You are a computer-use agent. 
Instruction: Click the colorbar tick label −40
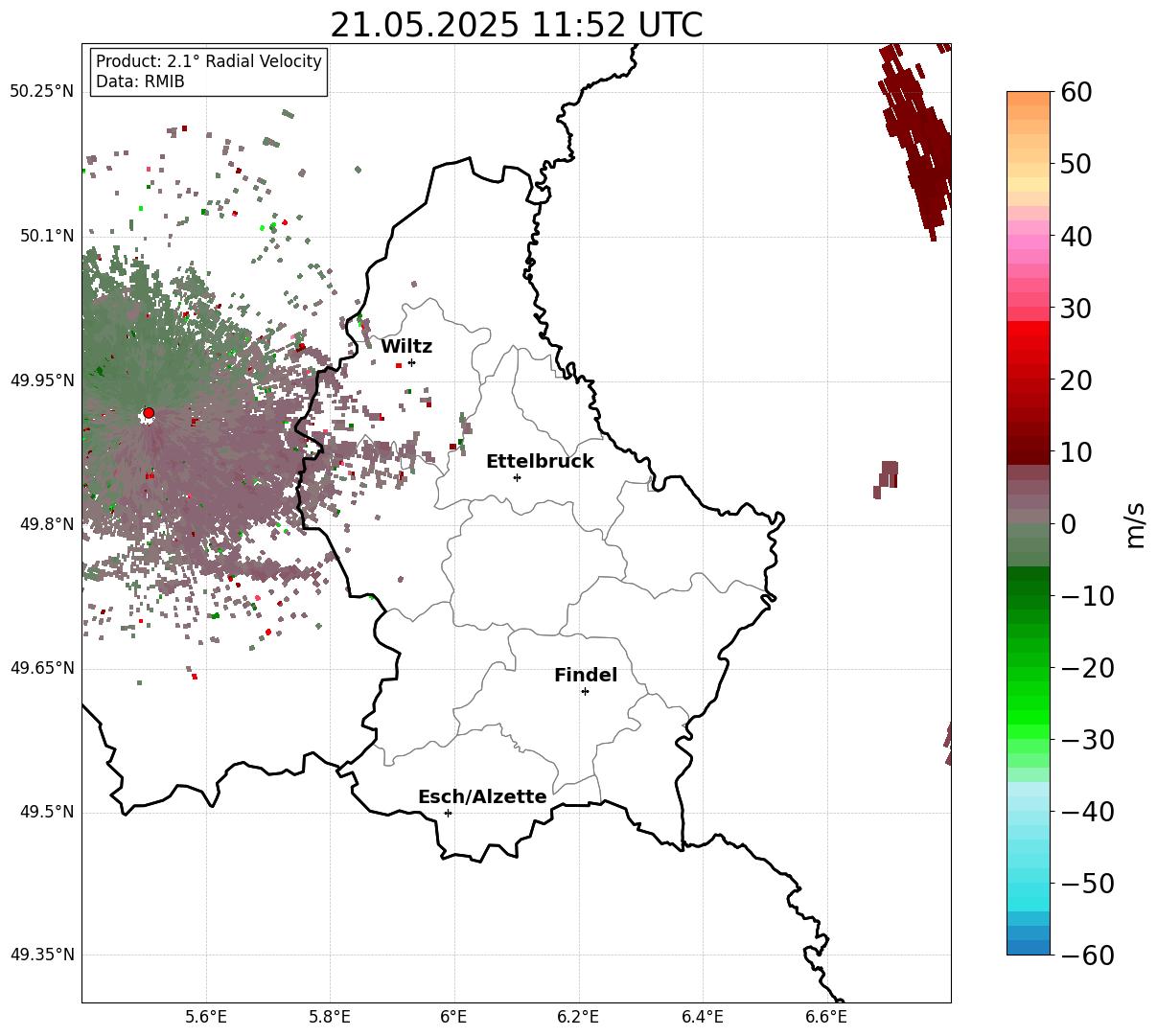(x=1087, y=812)
